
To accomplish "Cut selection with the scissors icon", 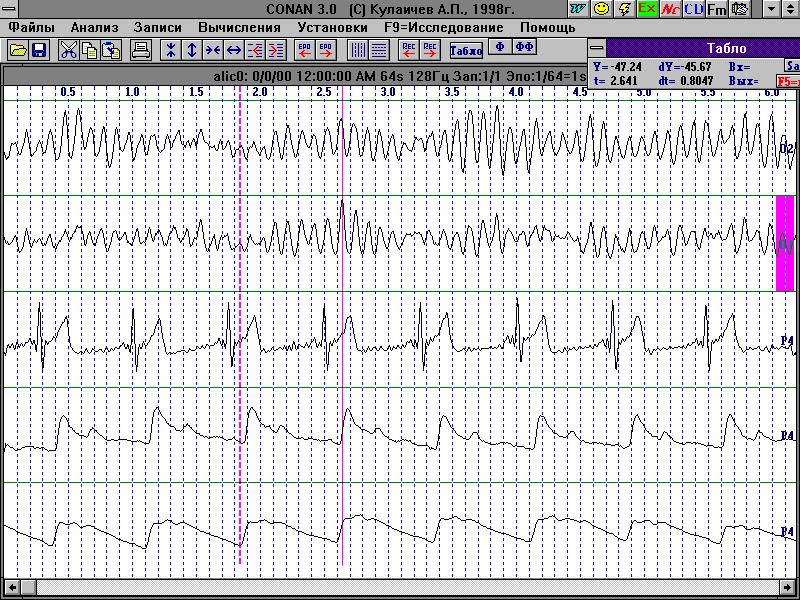I will [68, 49].
